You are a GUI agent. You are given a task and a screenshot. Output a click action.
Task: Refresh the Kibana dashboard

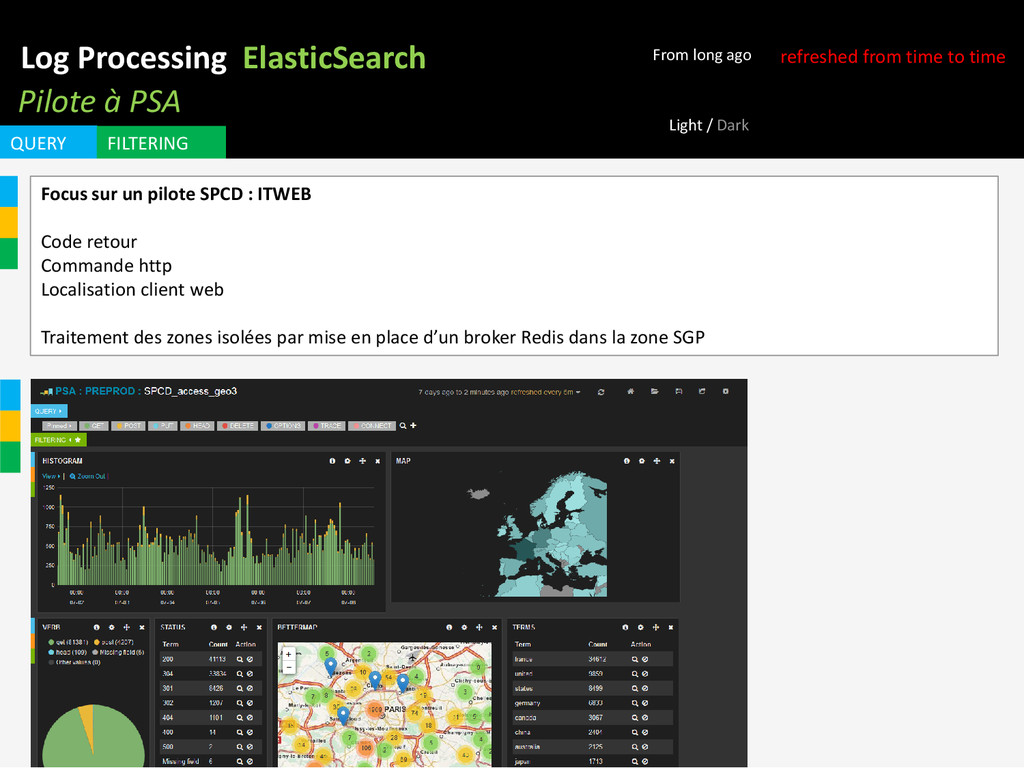(x=600, y=392)
